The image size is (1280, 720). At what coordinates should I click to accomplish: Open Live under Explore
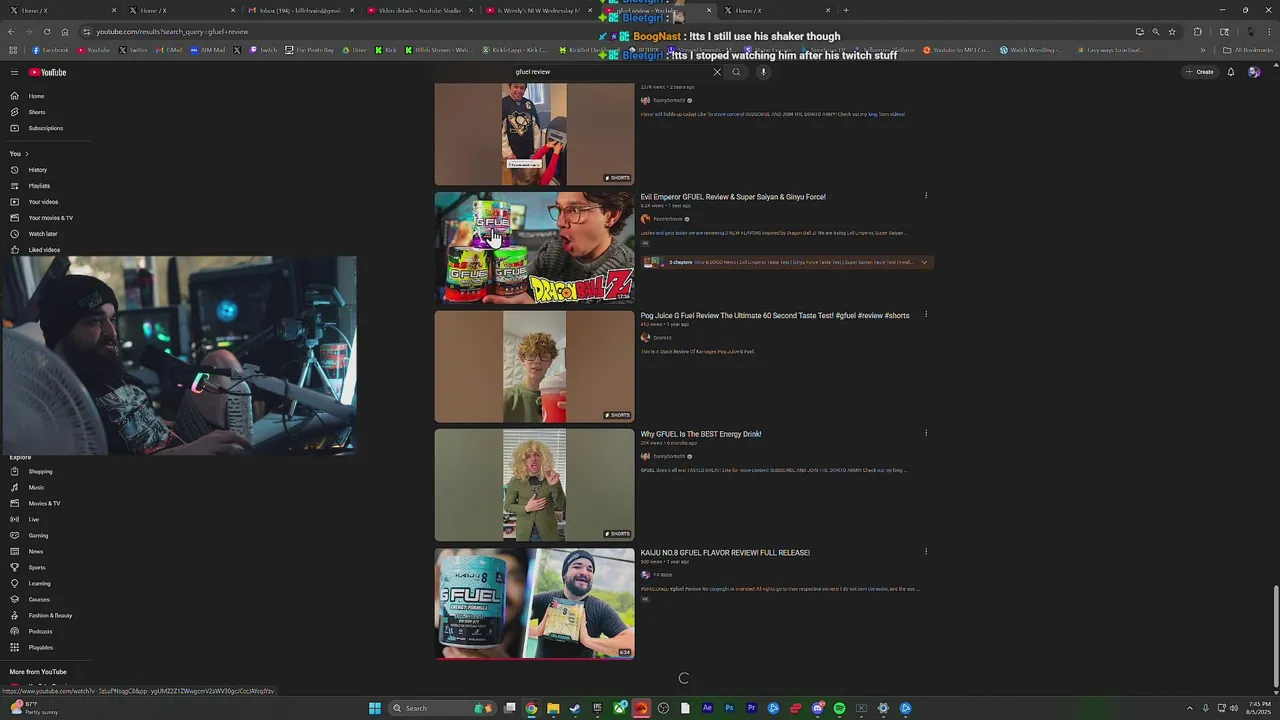[x=33, y=519]
